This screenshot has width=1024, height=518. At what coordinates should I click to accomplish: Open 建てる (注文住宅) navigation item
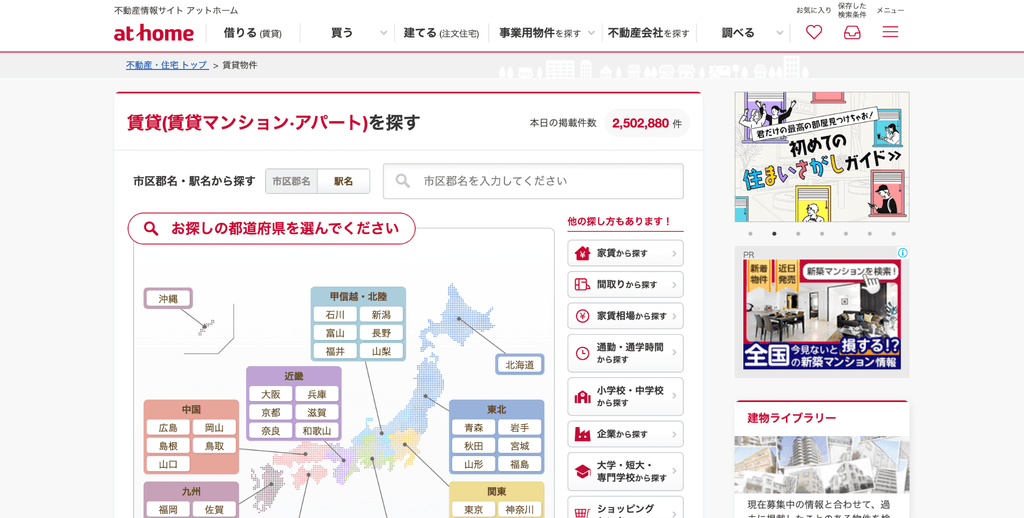pyautogui.click(x=441, y=33)
